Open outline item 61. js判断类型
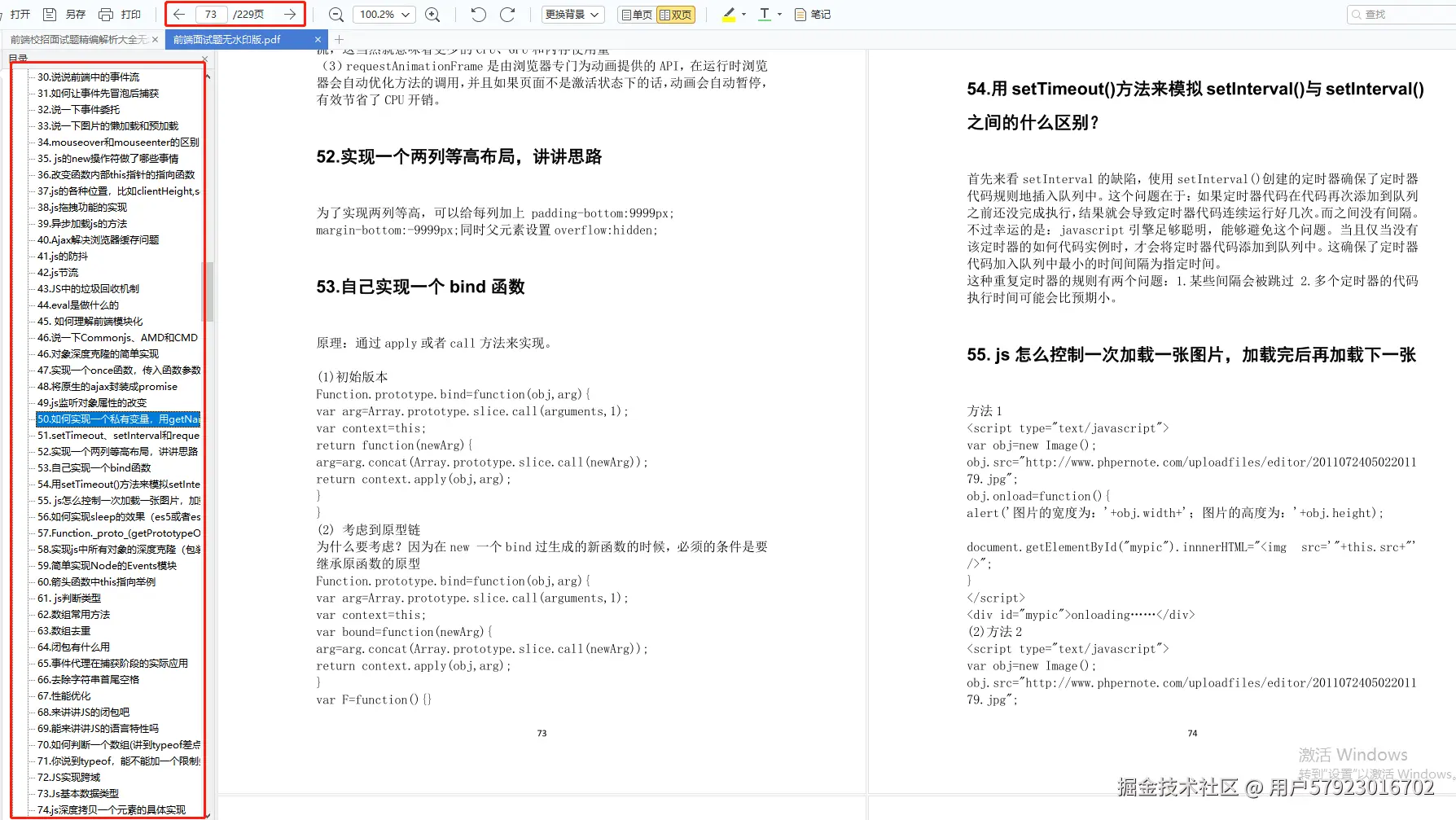The height and width of the screenshot is (820, 1456). tap(69, 599)
